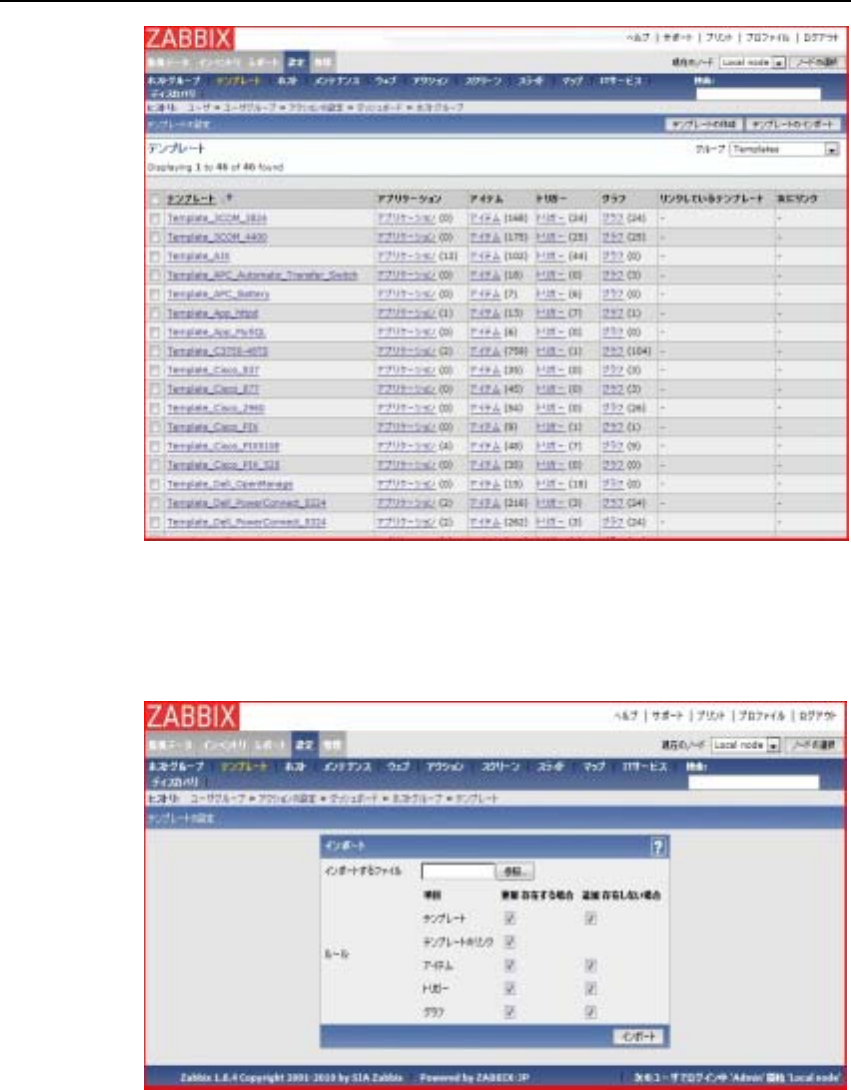Open グラフ link for Template_C3750-48TS row
This screenshot has height=1090, width=851.
click(613, 352)
